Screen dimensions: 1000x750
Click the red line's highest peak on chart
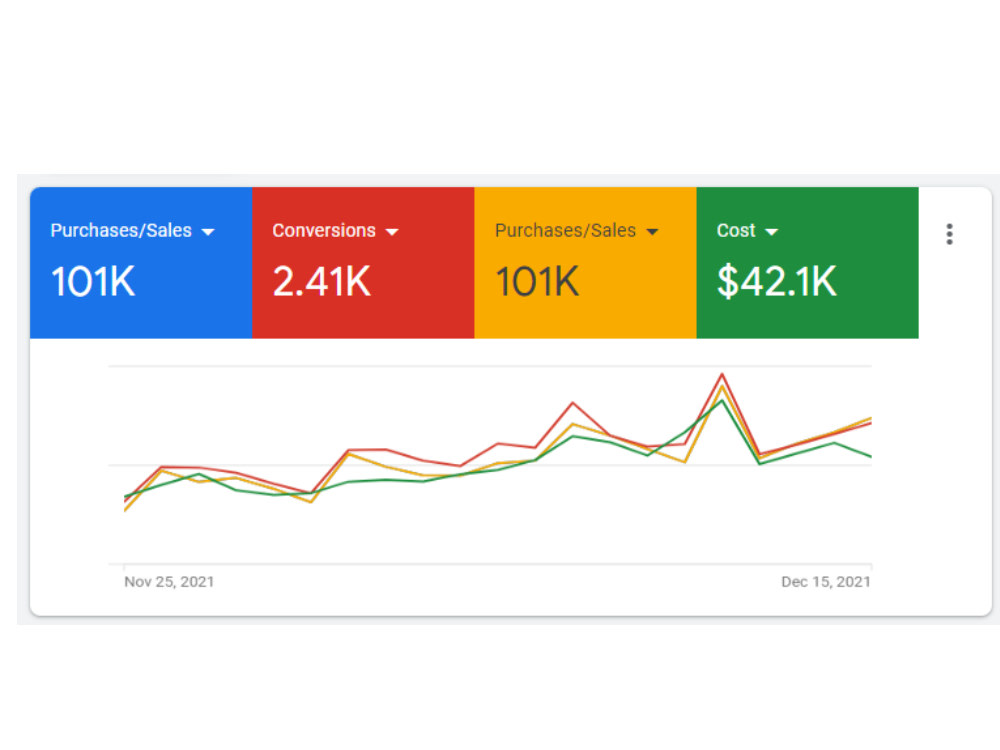[722, 374]
